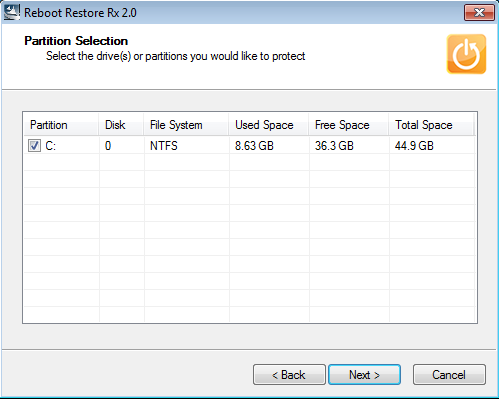
Task: Go back with the < Back button
Action: (289, 375)
